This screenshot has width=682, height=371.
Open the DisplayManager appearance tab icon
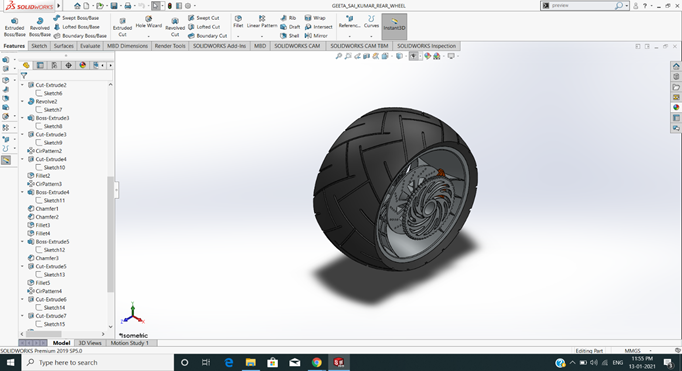(x=82, y=65)
